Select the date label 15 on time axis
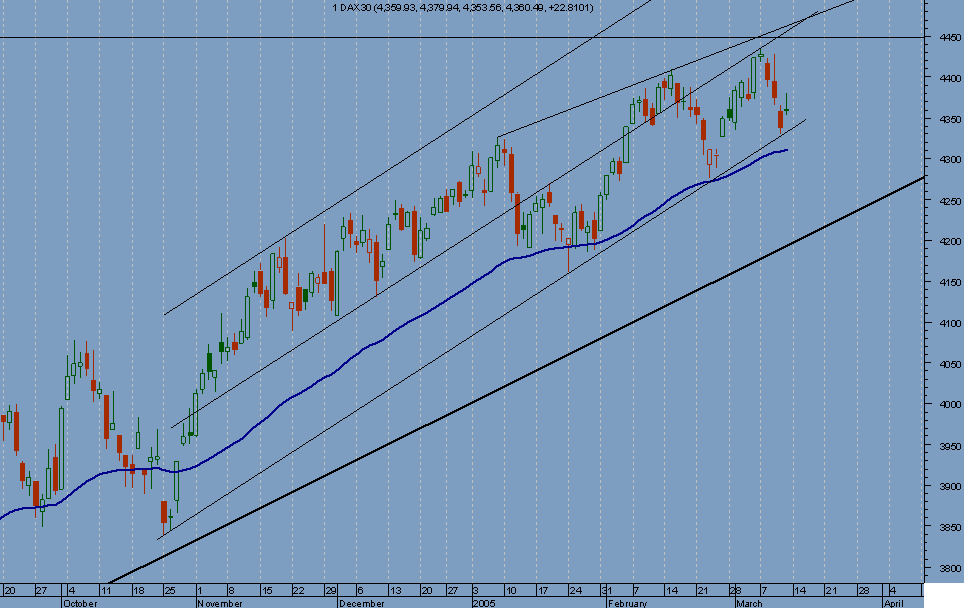The width and height of the screenshot is (964, 608). point(267,591)
